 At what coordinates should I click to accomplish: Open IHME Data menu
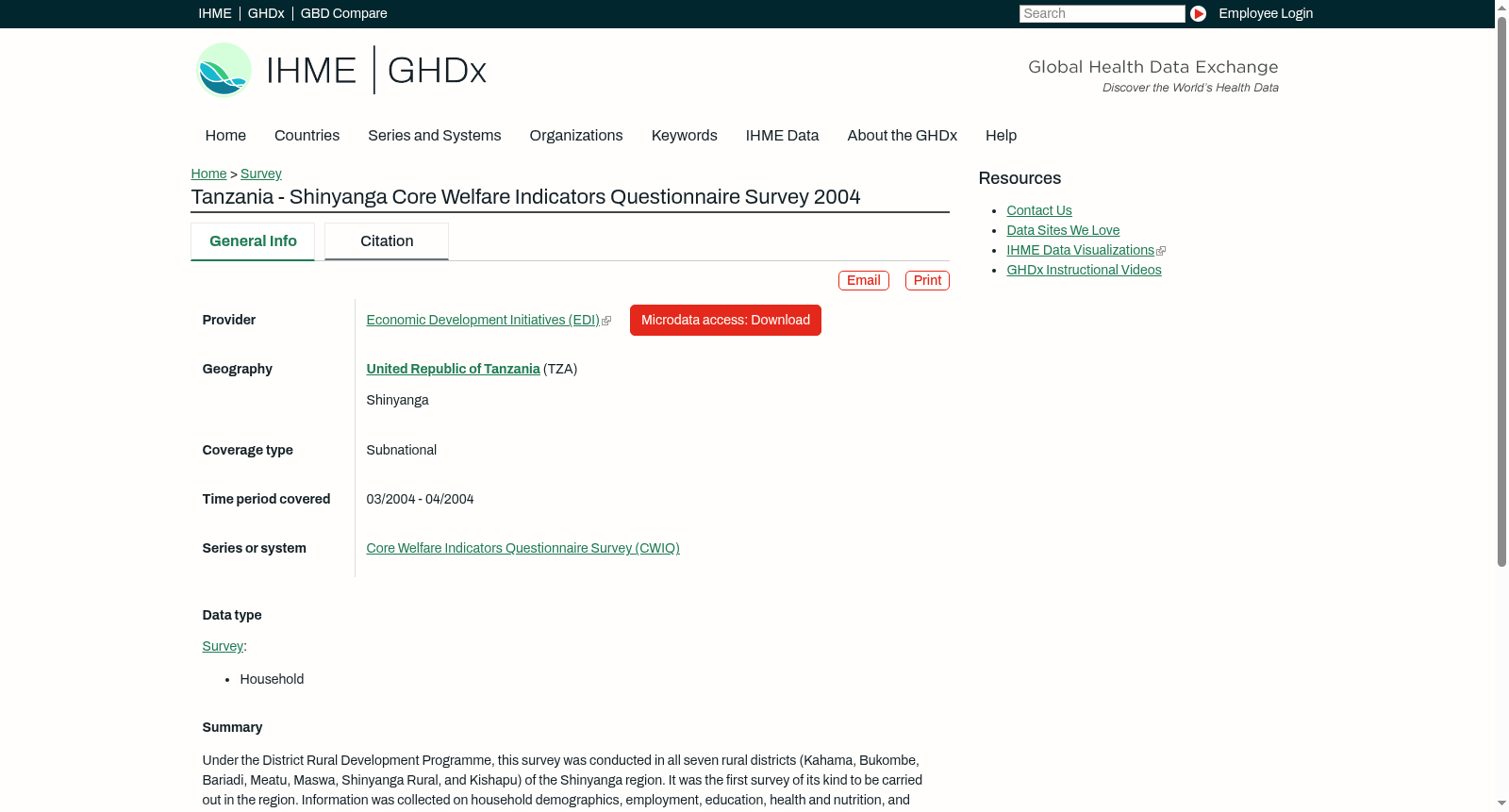click(782, 136)
